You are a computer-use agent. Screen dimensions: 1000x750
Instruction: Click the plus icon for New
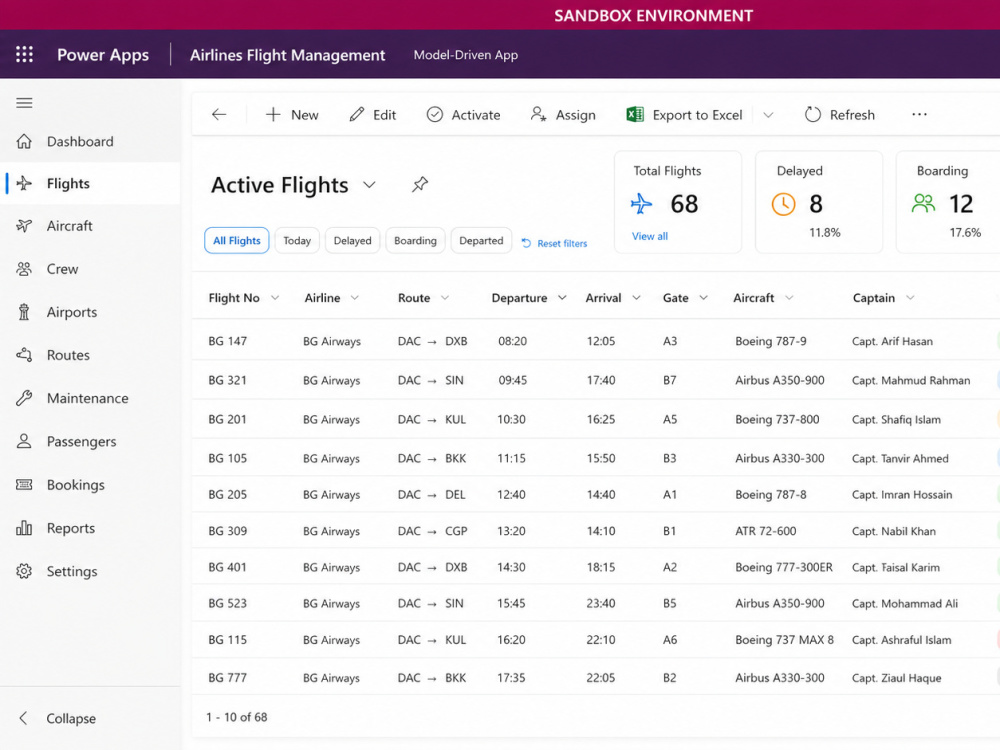tap(273, 115)
